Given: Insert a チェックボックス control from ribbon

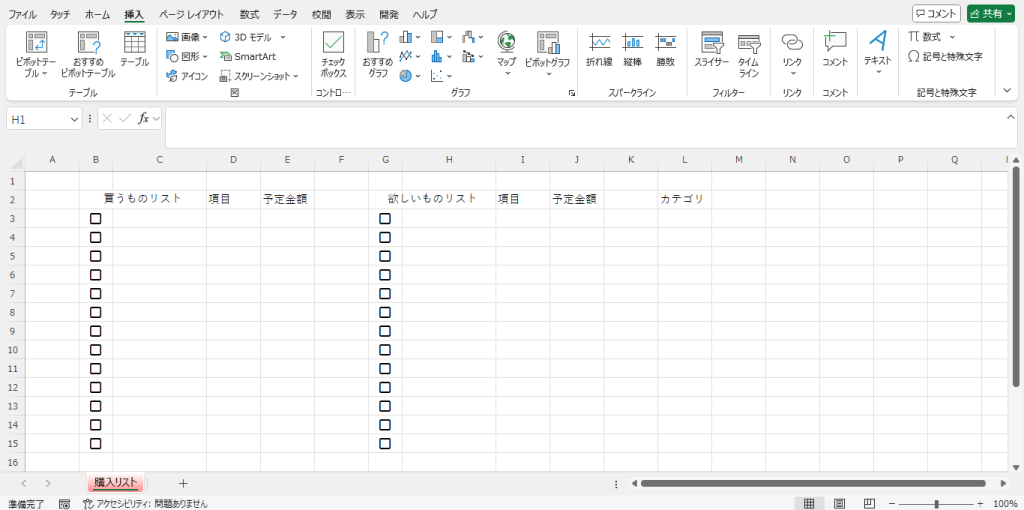Looking at the screenshot, I should click(333, 43).
